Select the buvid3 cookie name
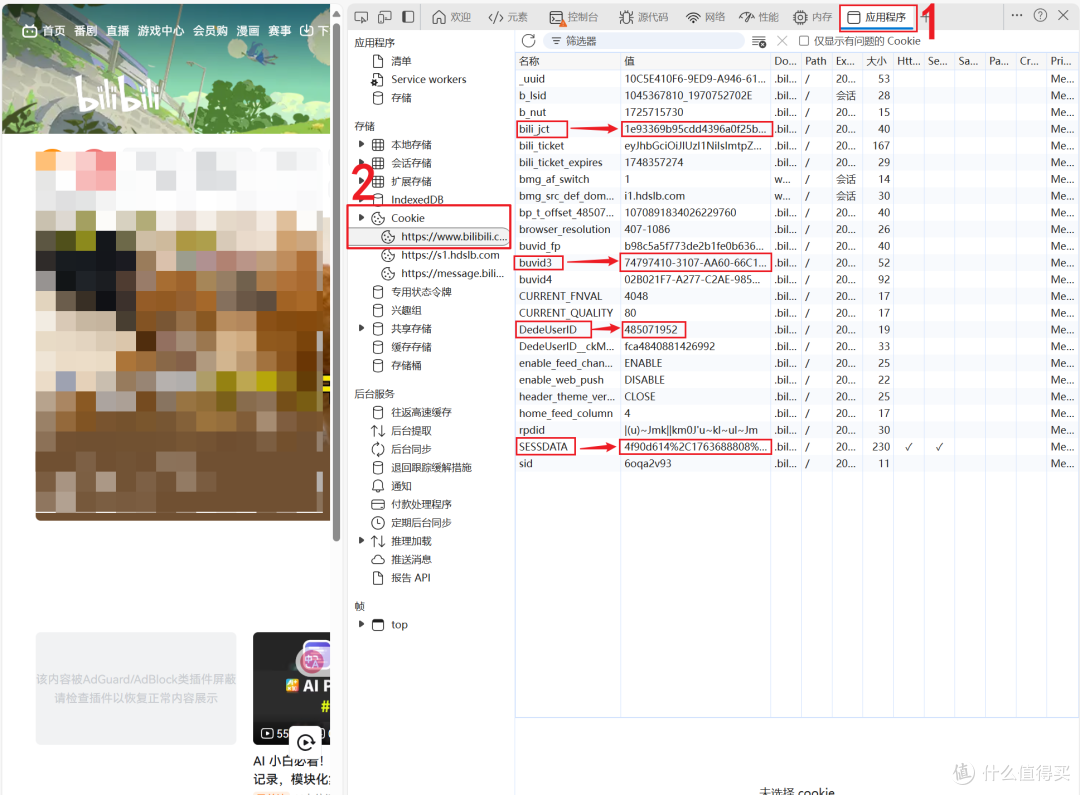The width and height of the screenshot is (1080, 795). coord(536,262)
